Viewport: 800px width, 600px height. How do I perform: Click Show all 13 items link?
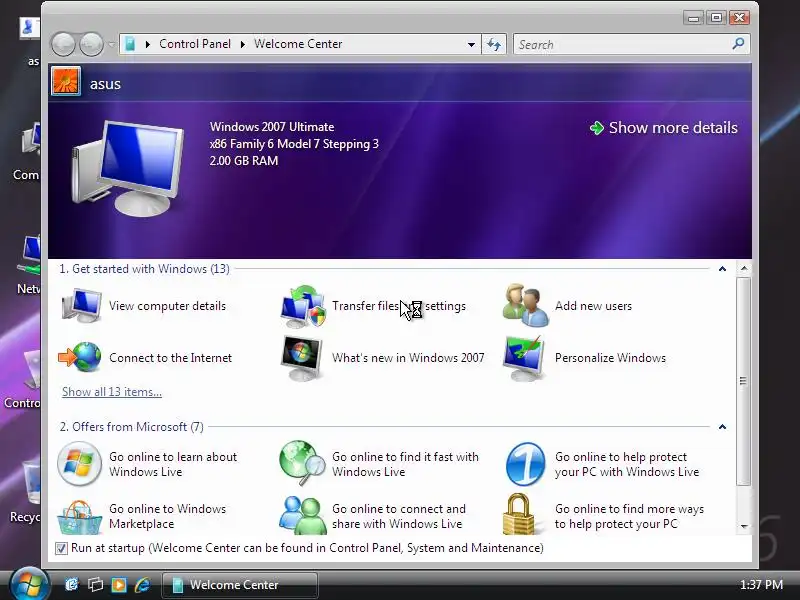[112, 392]
